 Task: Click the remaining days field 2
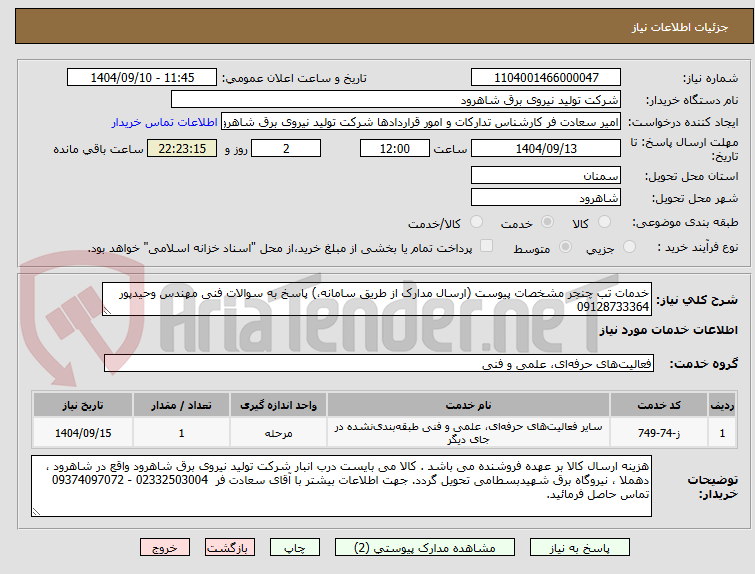coord(286,148)
